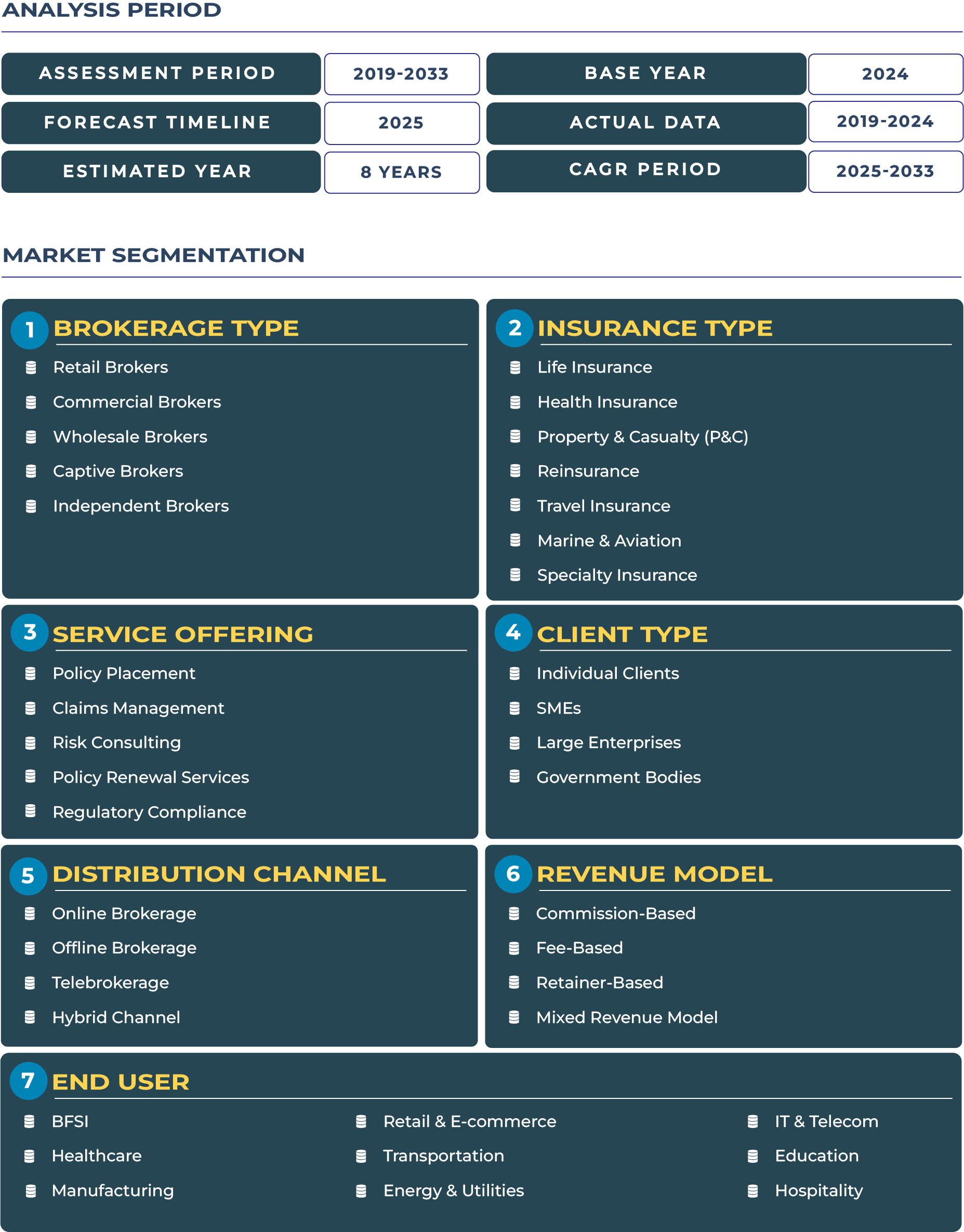
Task: Click the IT & Telecom entry
Action: (x=827, y=1121)
